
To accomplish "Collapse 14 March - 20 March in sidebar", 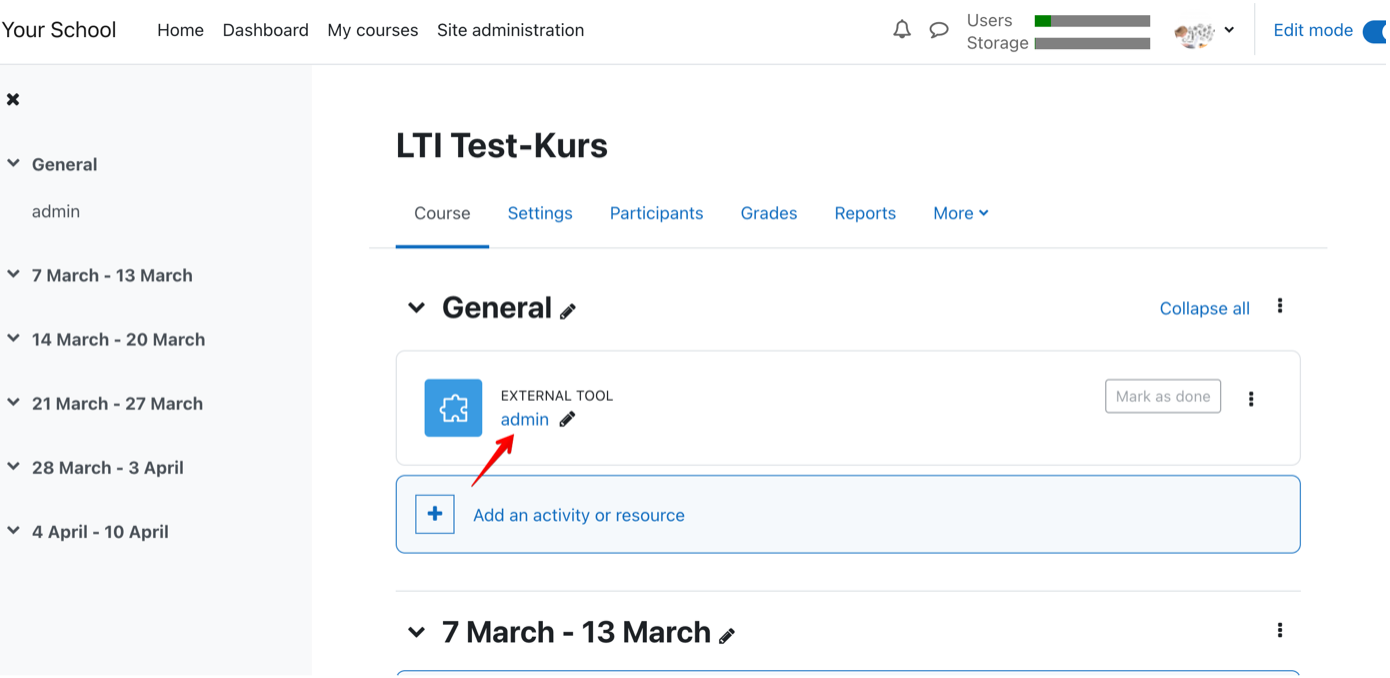I will pyautogui.click(x=14, y=339).
